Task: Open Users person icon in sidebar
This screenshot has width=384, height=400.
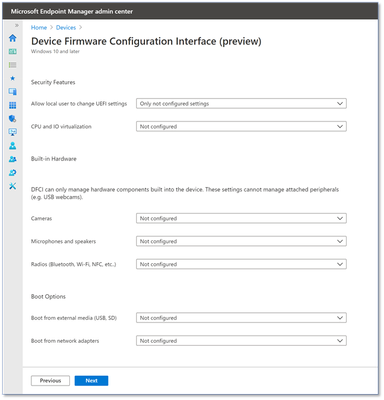Action: (13, 146)
